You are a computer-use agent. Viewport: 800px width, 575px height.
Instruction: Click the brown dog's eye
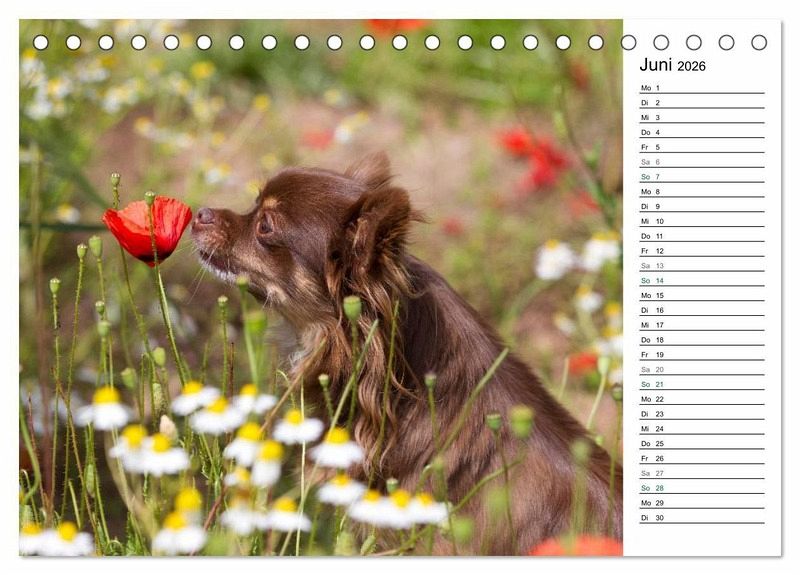point(265,226)
